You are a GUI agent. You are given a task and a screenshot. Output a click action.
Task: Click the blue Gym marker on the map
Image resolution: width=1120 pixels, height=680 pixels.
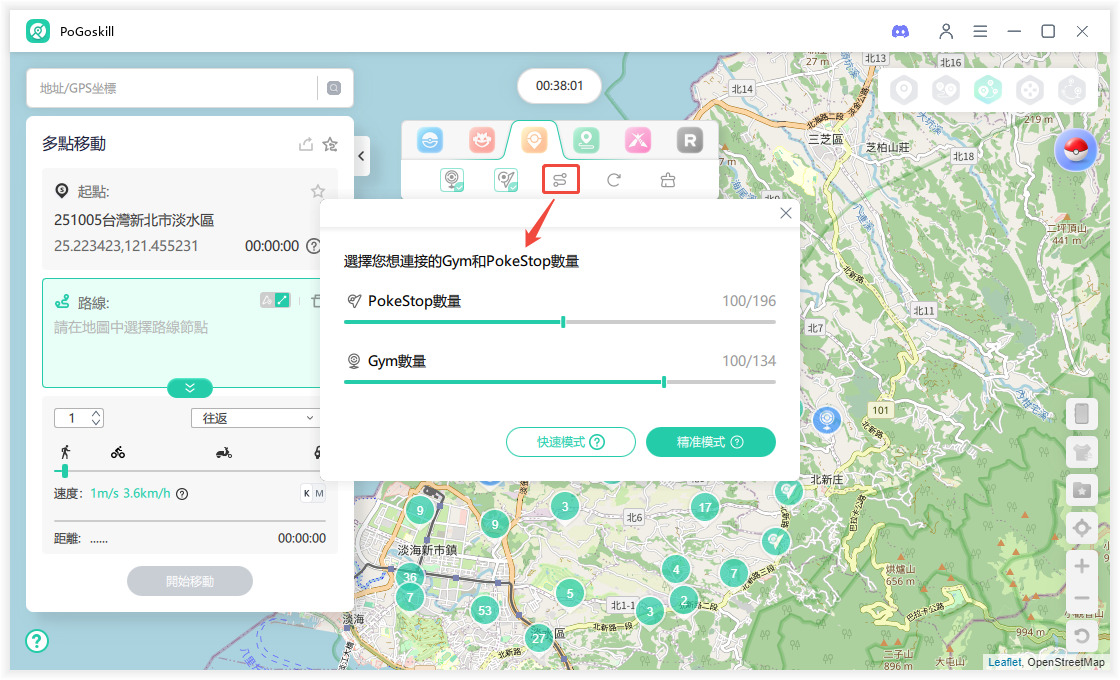click(826, 419)
